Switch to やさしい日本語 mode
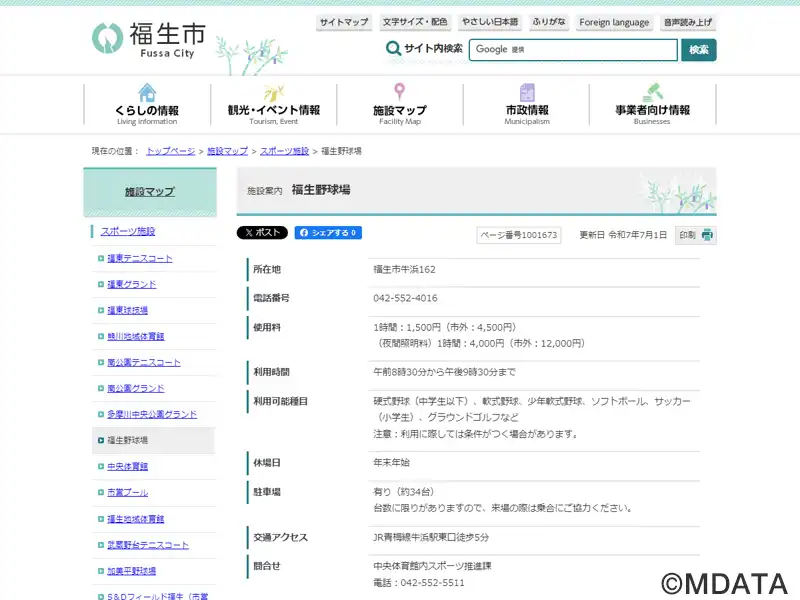Image resolution: width=800 pixels, height=600 pixels. (x=490, y=22)
